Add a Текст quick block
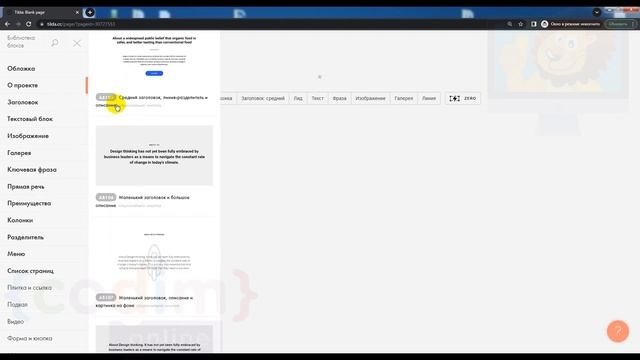The height and width of the screenshot is (360, 640). tap(318, 98)
